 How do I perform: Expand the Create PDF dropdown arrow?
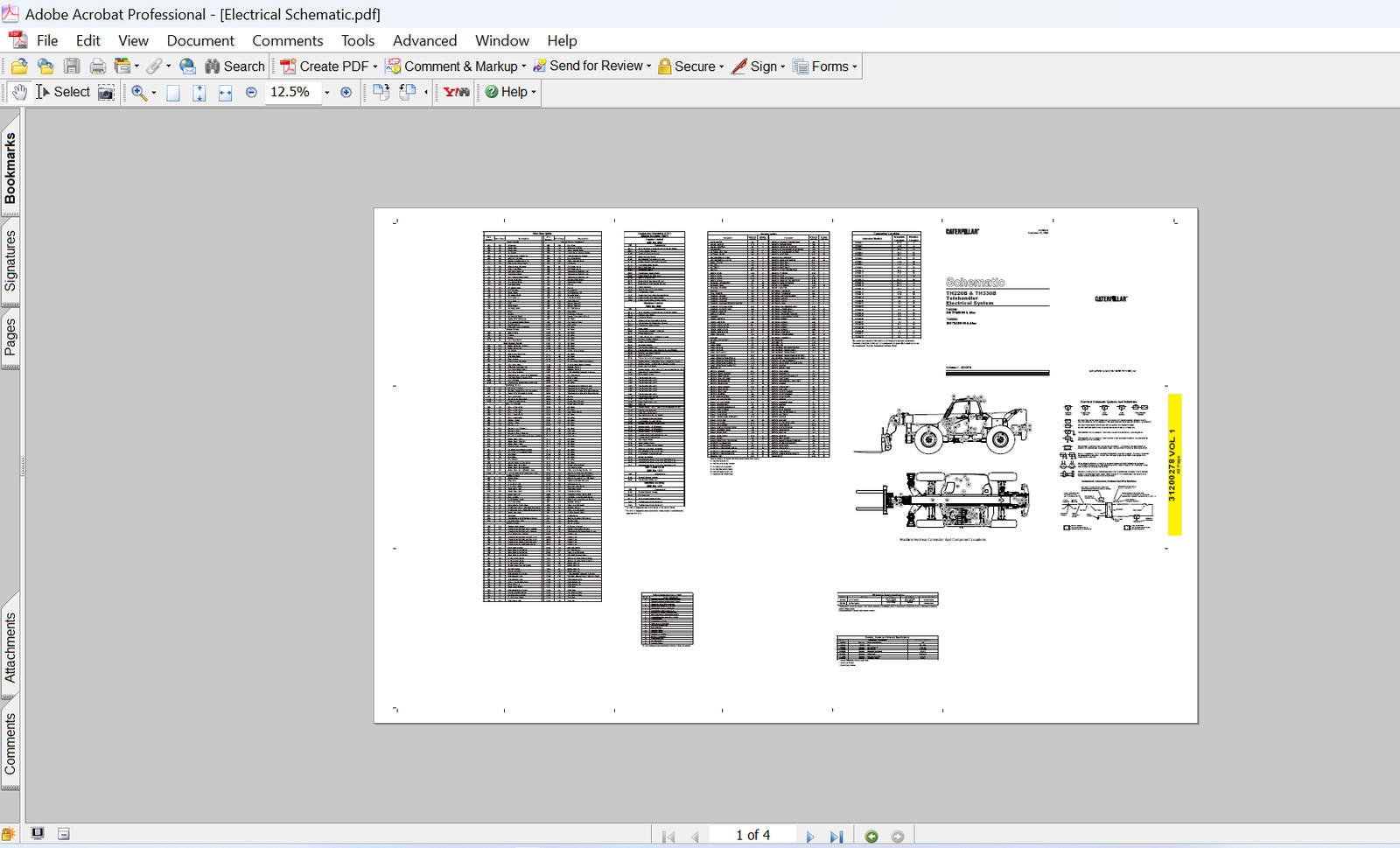[375, 67]
